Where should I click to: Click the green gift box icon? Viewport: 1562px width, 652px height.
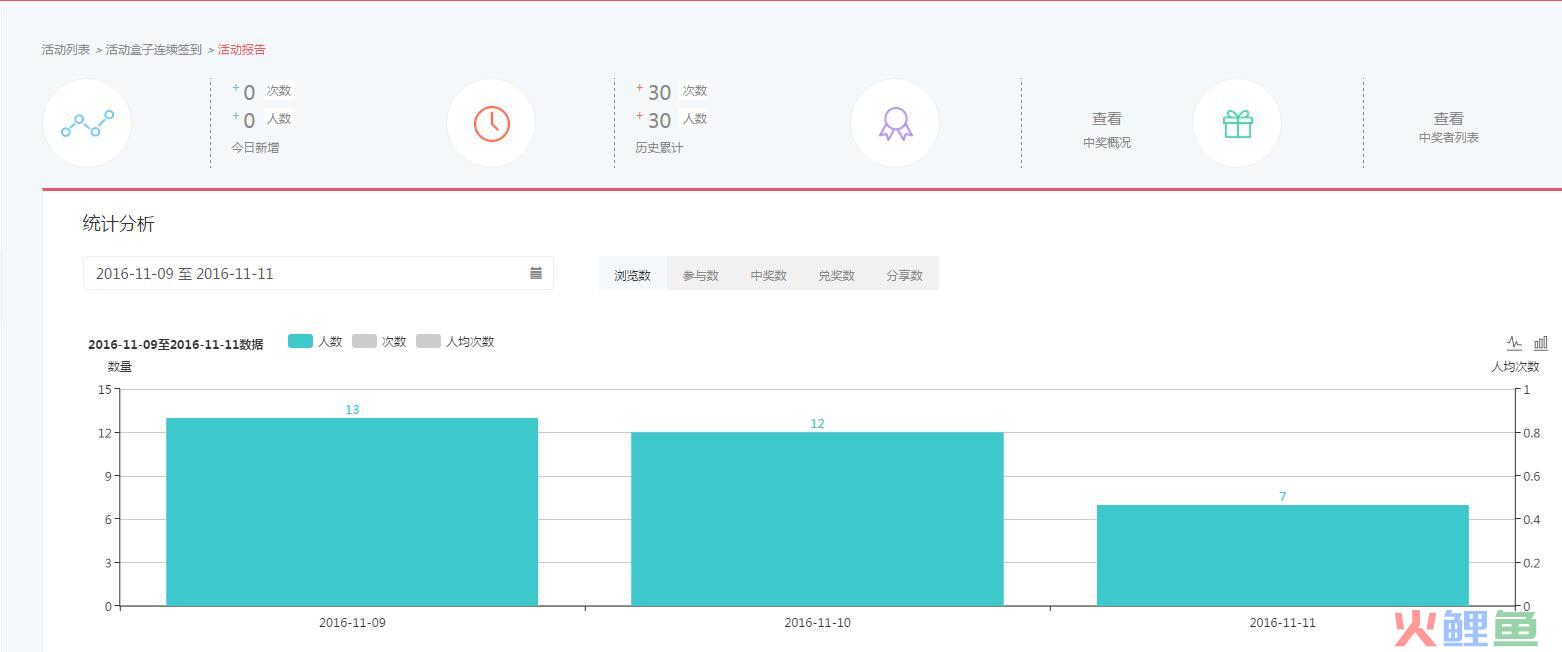[x=1237, y=123]
